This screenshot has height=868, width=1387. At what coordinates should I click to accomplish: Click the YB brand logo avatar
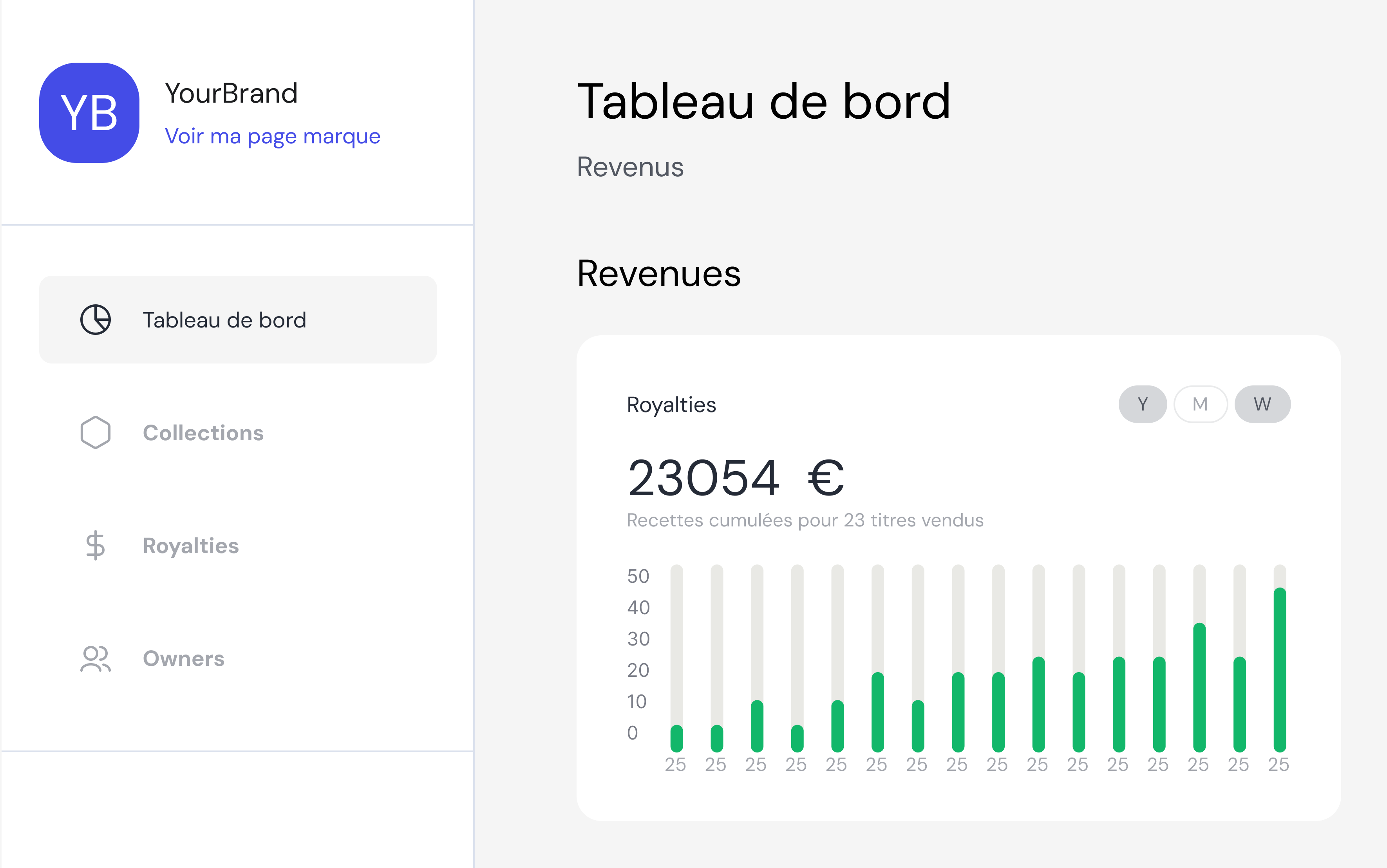pyautogui.click(x=89, y=112)
